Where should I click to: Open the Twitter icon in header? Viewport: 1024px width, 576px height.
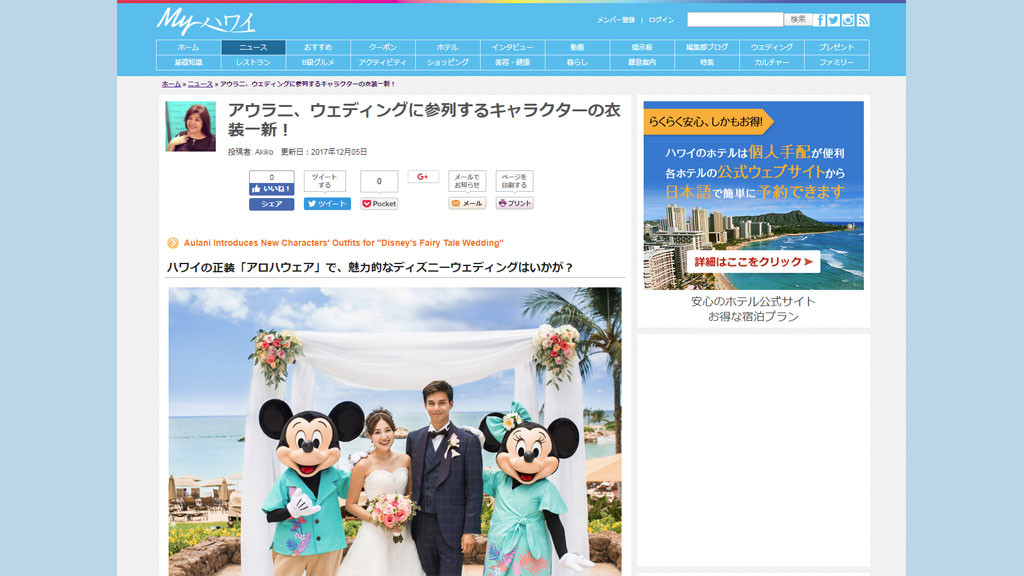click(x=834, y=20)
